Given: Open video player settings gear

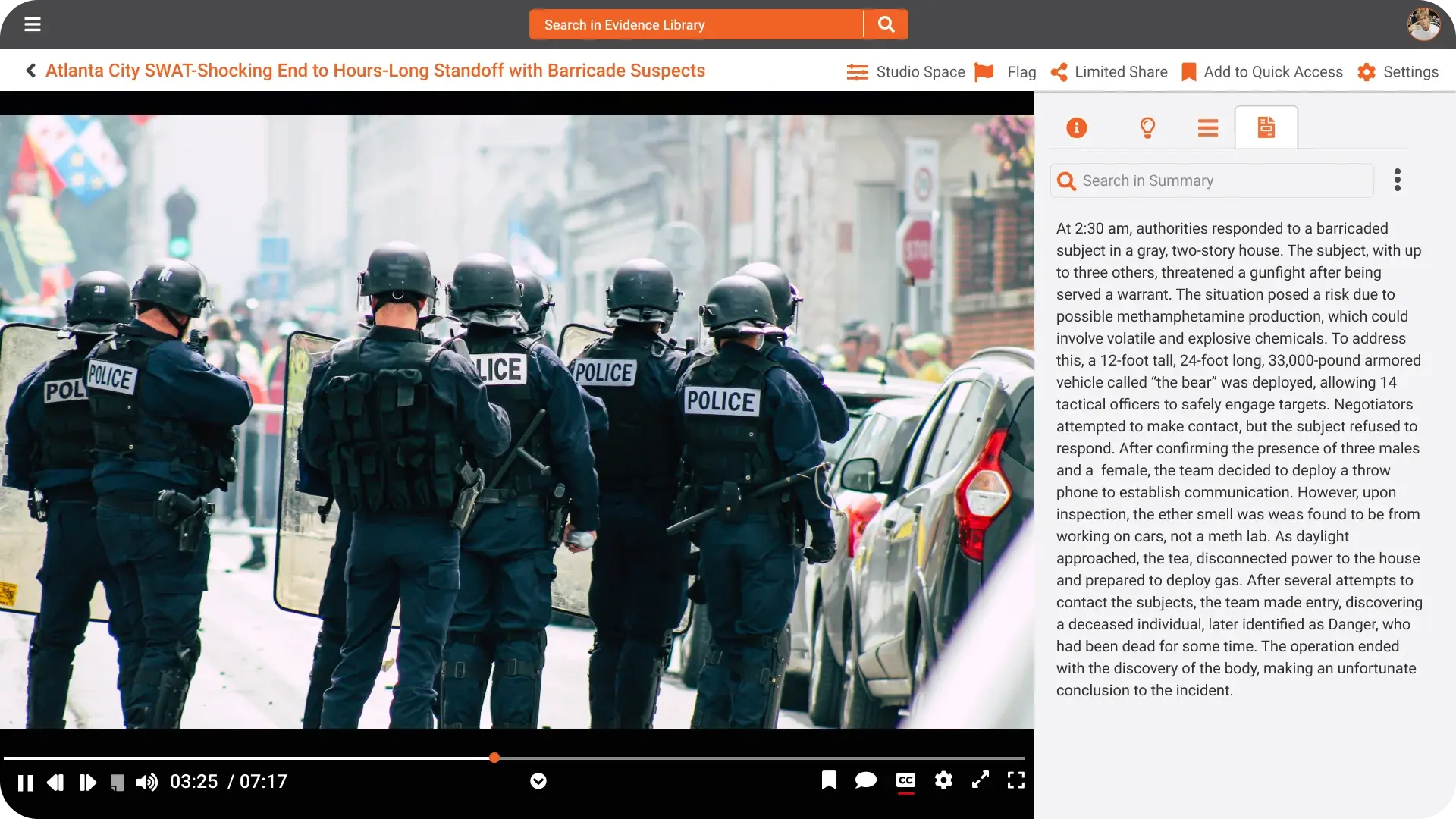Looking at the screenshot, I should 943,780.
